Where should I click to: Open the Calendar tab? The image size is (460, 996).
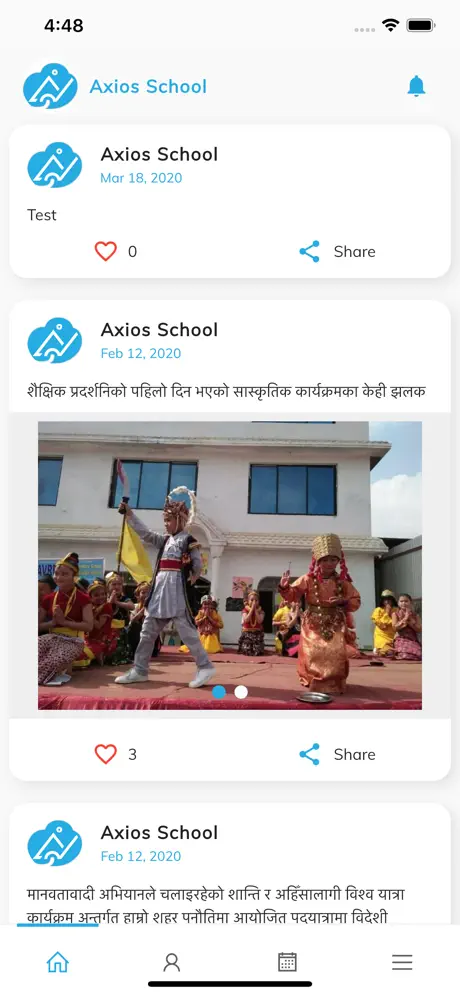pyautogui.click(x=287, y=962)
